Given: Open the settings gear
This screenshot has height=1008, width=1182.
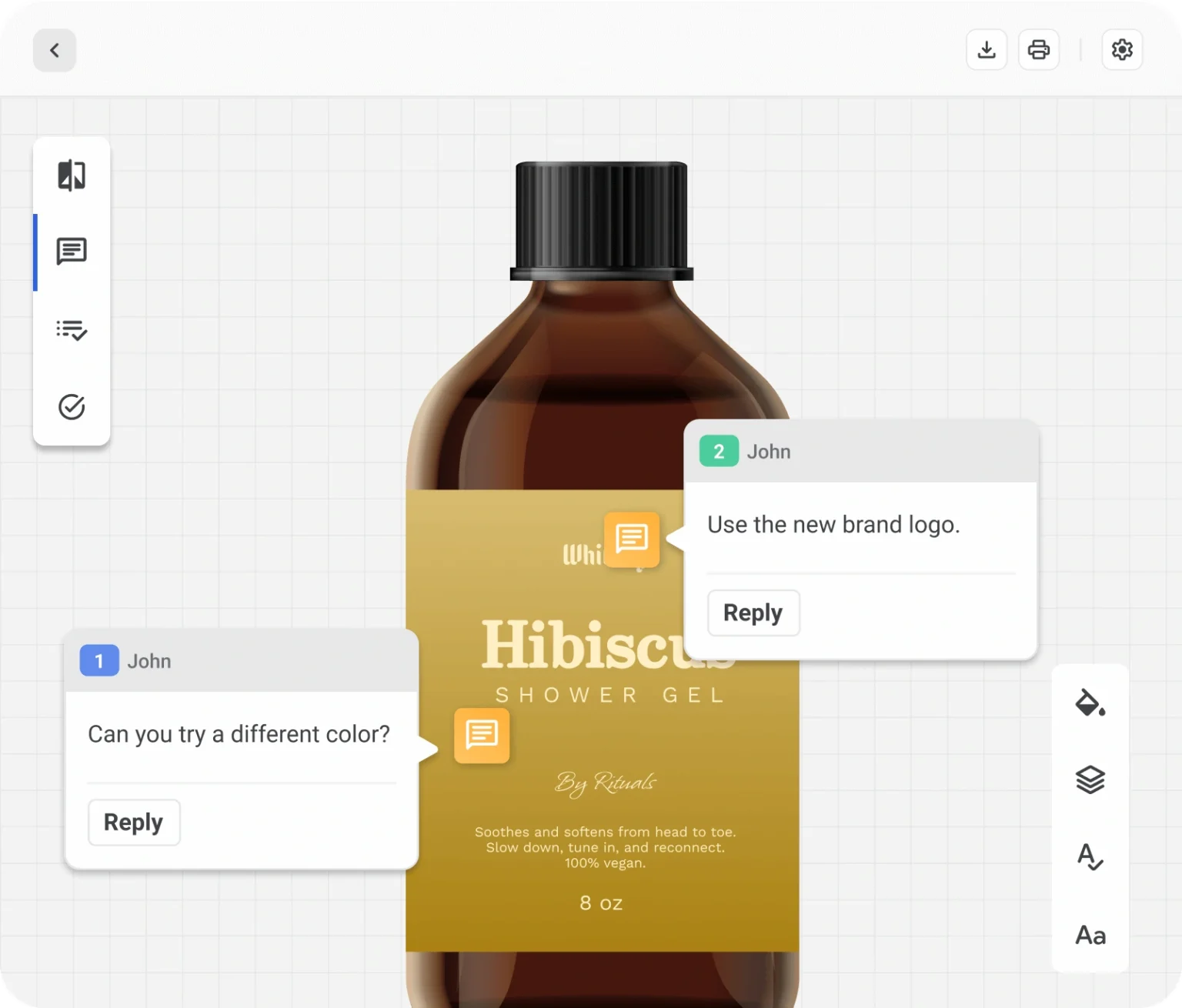Looking at the screenshot, I should (x=1122, y=49).
